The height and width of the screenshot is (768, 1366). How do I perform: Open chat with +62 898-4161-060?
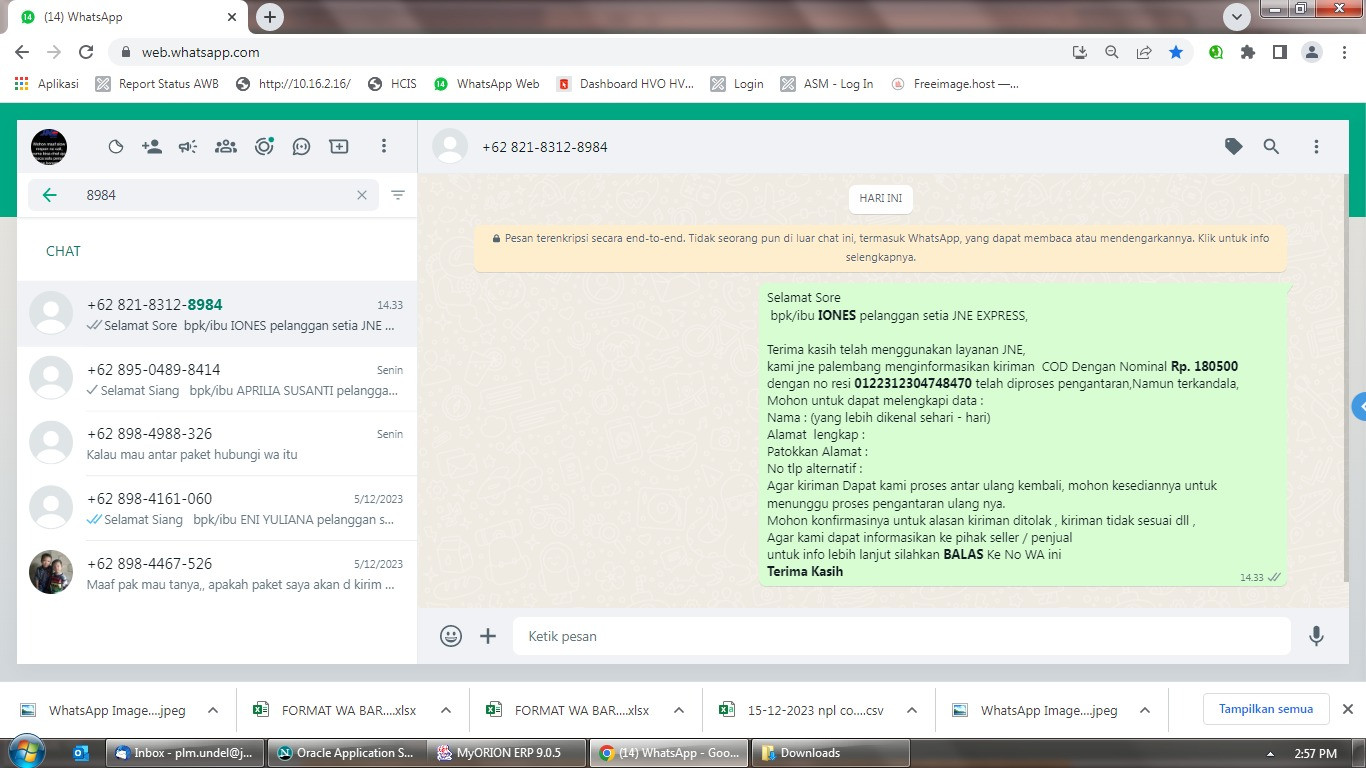(x=217, y=508)
